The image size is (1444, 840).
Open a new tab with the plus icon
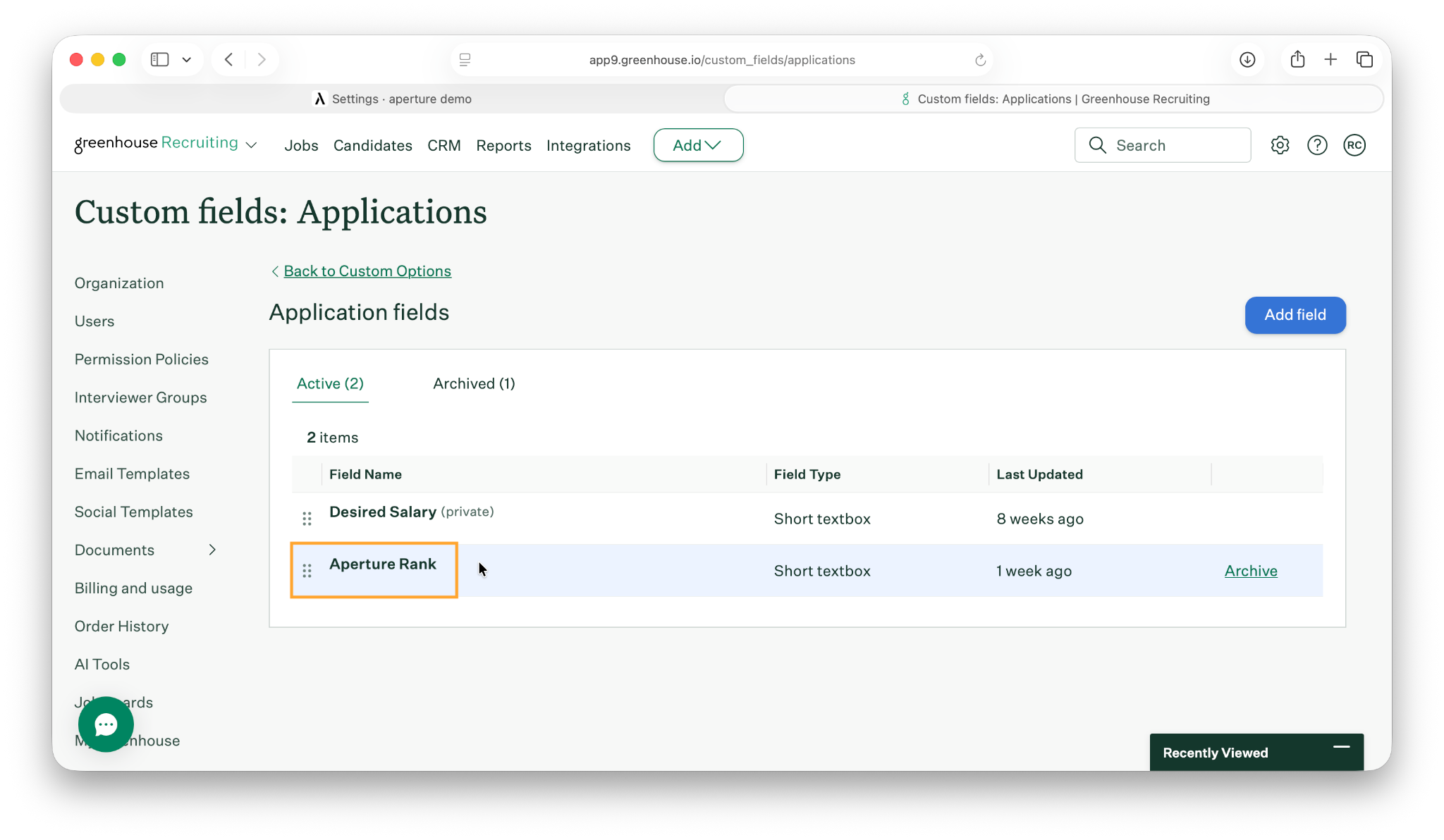(x=1330, y=60)
